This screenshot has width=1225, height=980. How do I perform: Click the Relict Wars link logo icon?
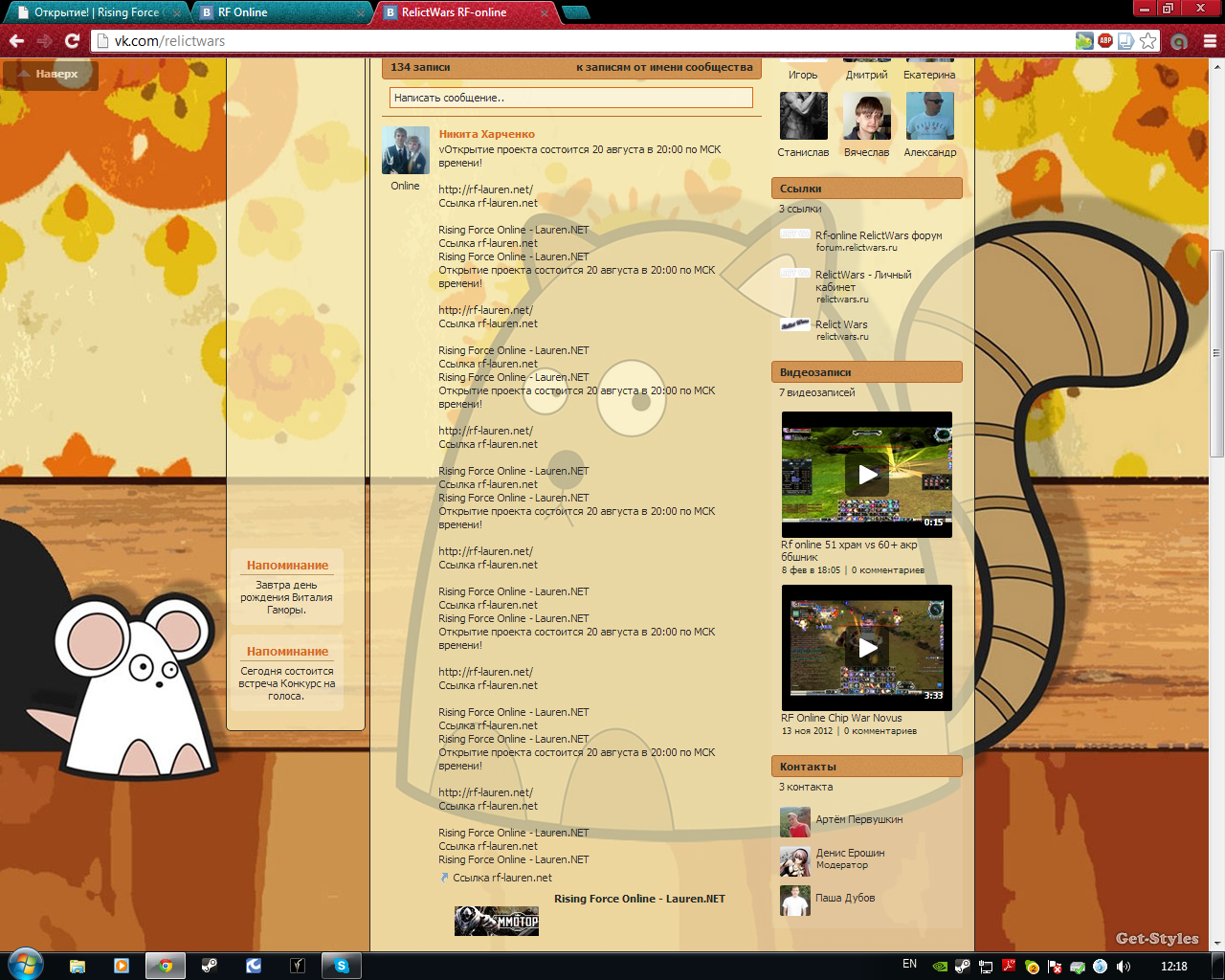[794, 324]
